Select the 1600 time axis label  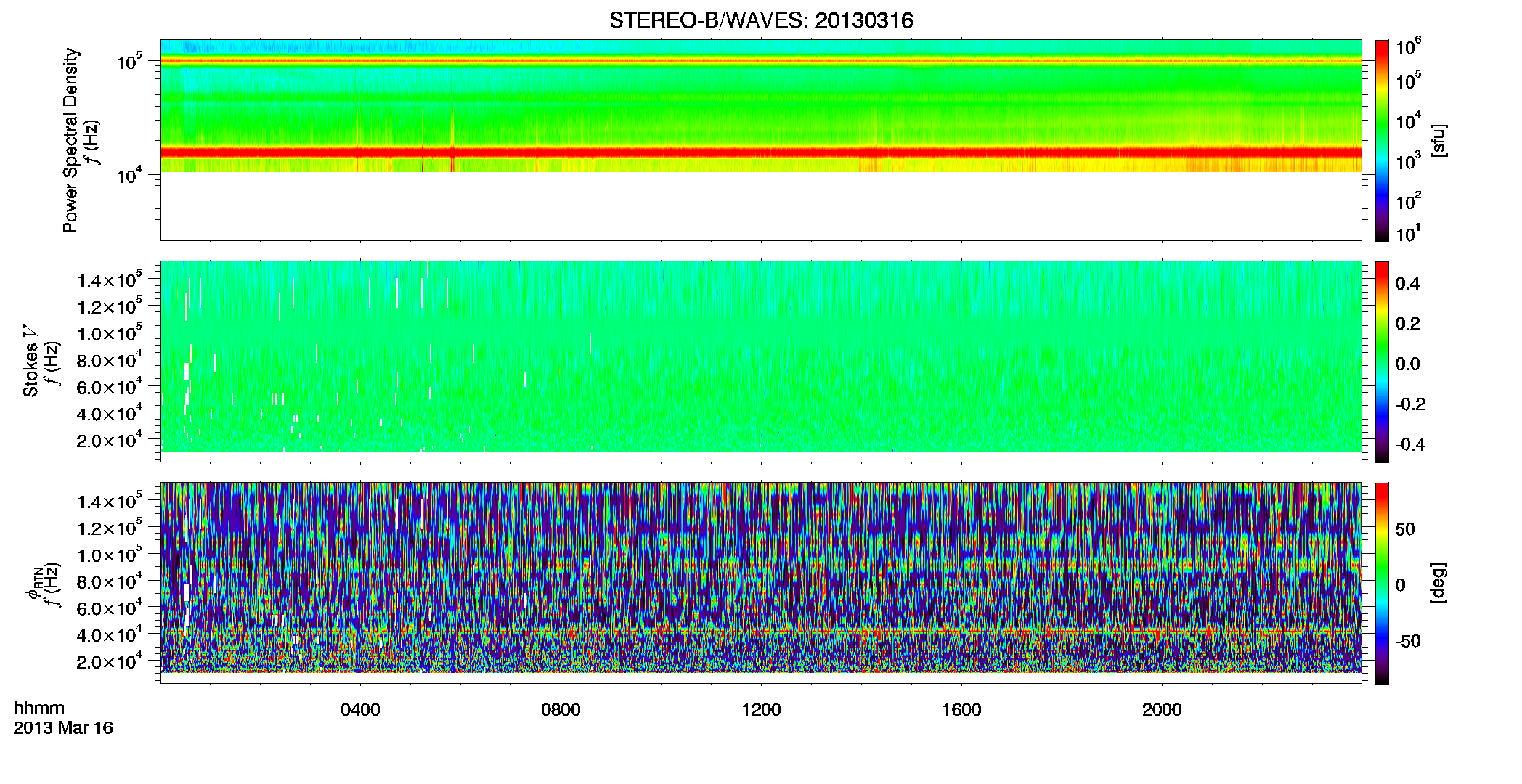tap(961, 710)
